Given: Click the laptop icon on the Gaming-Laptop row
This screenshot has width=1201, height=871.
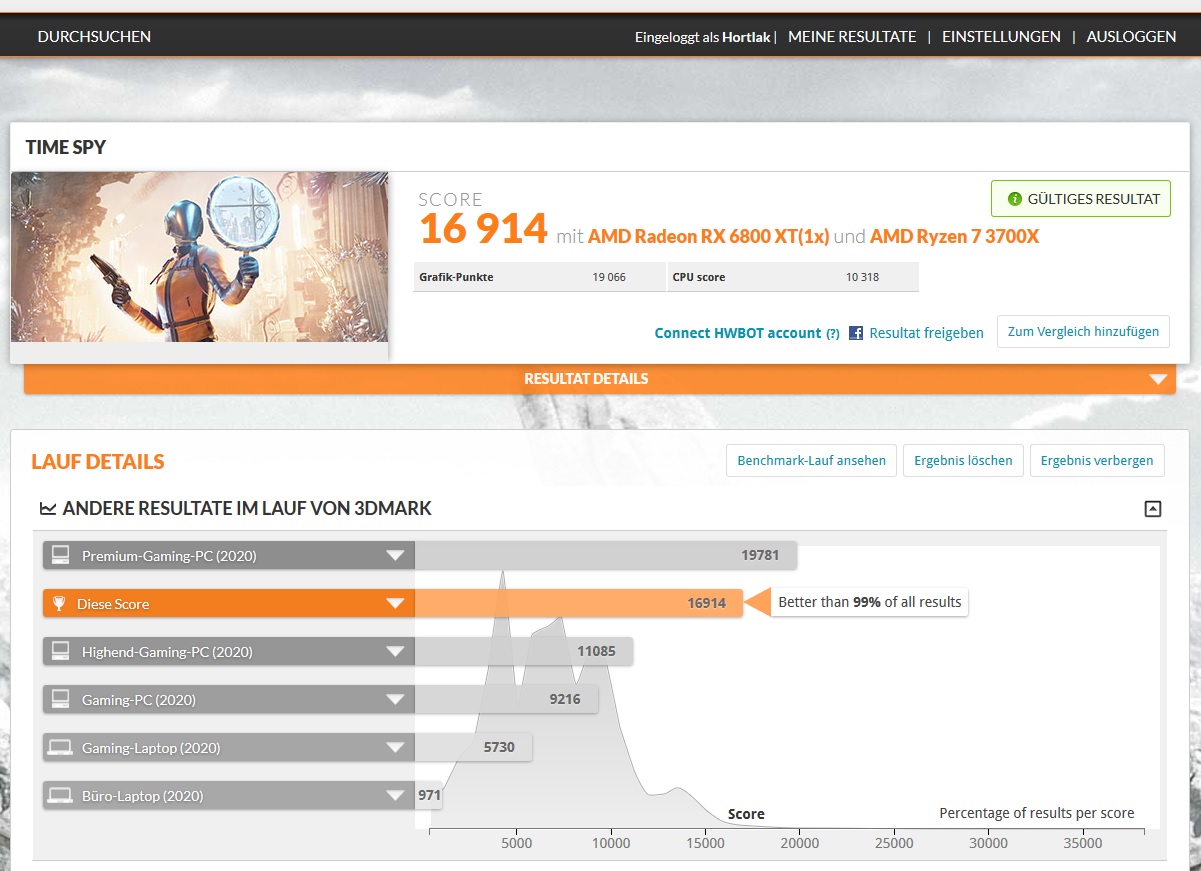Looking at the screenshot, I should [x=60, y=747].
